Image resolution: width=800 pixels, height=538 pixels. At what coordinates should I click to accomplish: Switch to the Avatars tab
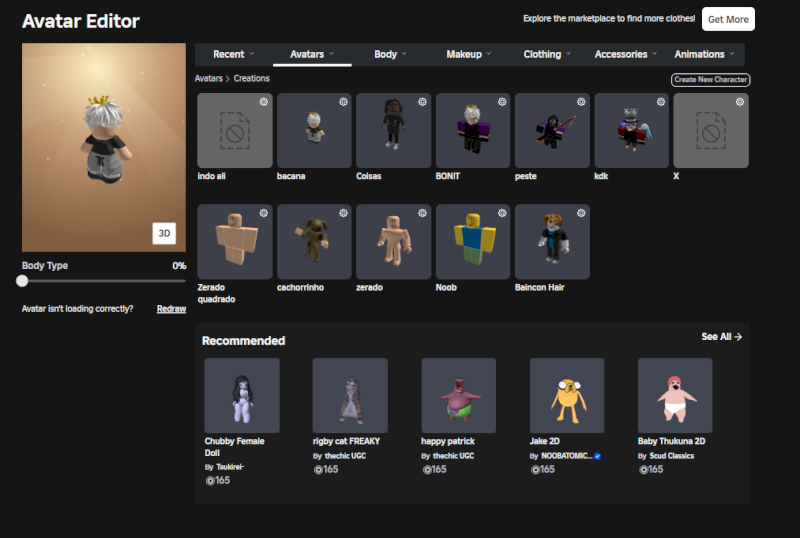pyautogui.click(x=312, y=54)
